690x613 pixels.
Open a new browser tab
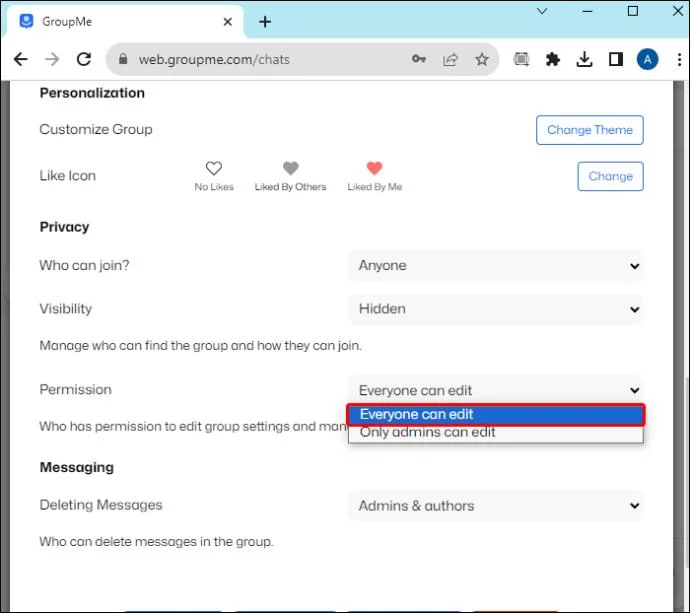pyautogui.click(x=265, y=22)
